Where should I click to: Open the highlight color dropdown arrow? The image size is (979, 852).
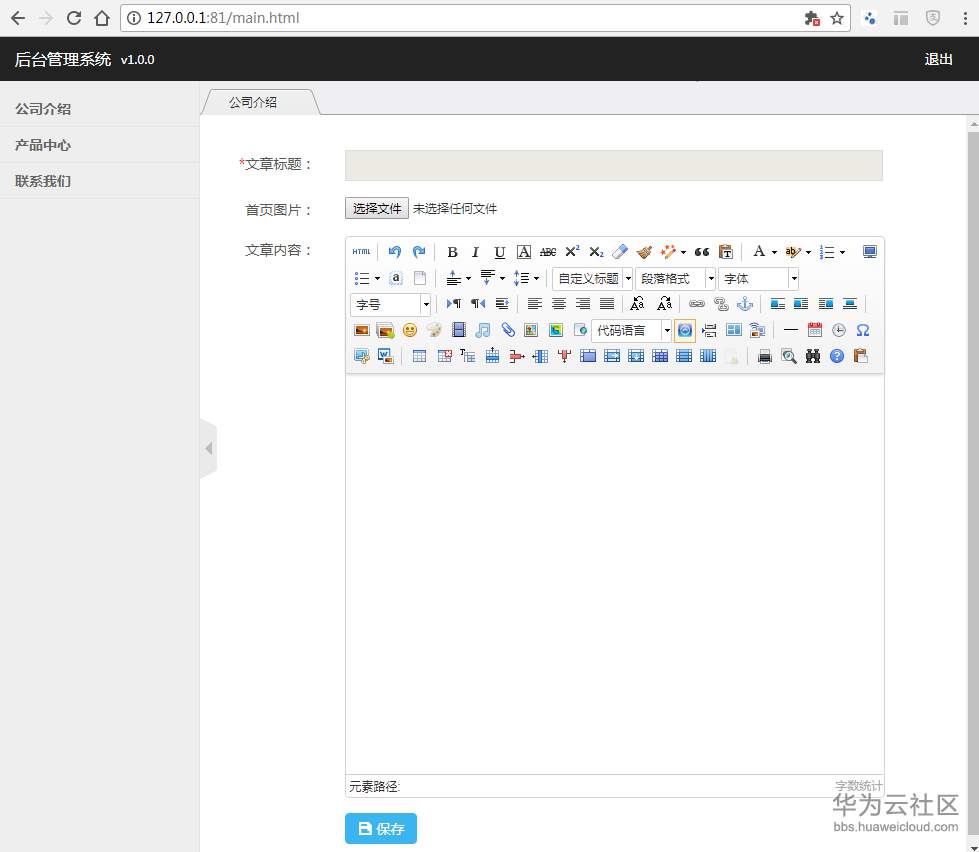point(808,252)
